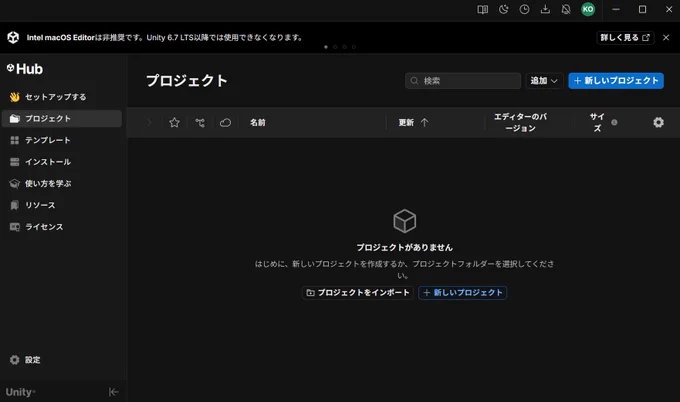Focus the 検索 search field
Viewport: 680px width, 402px height.
click(463, 81)
